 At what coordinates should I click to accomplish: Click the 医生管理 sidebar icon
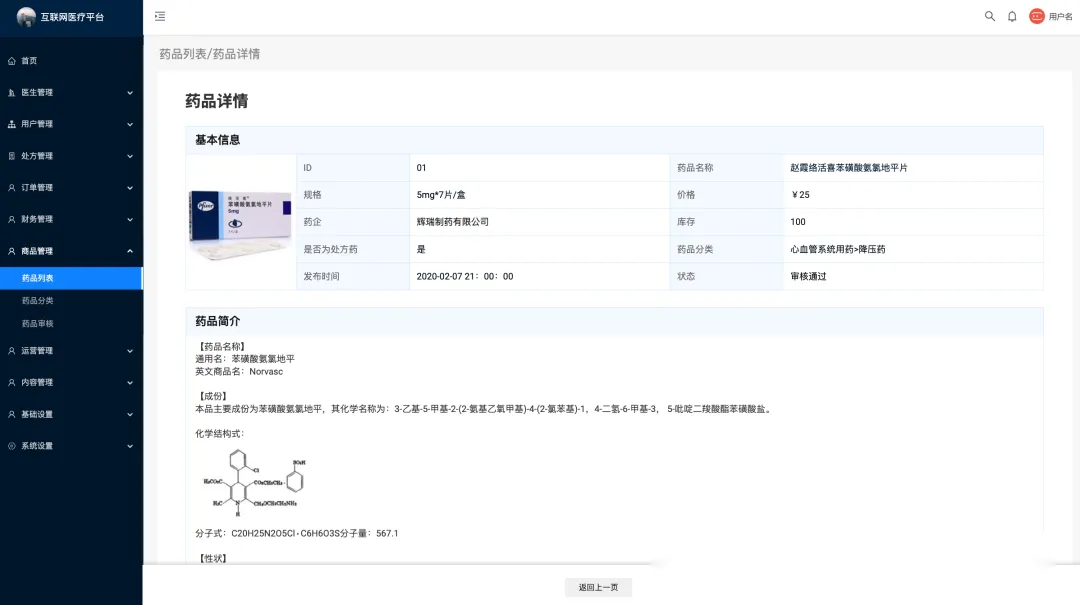pos(12,93)
